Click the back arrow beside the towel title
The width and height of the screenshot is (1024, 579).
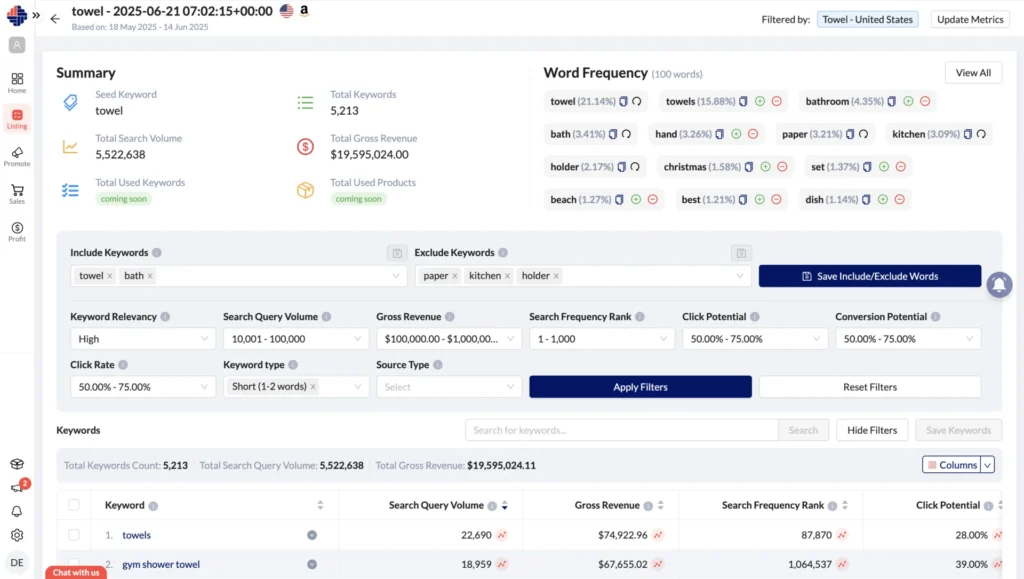[55, 18]
